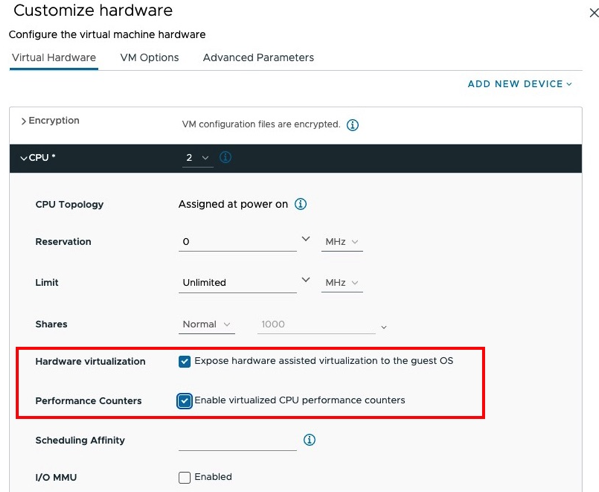Enable the I/O MMU checkbox
Viewport: 599px width, 492px height.
[x=185, y=477]
